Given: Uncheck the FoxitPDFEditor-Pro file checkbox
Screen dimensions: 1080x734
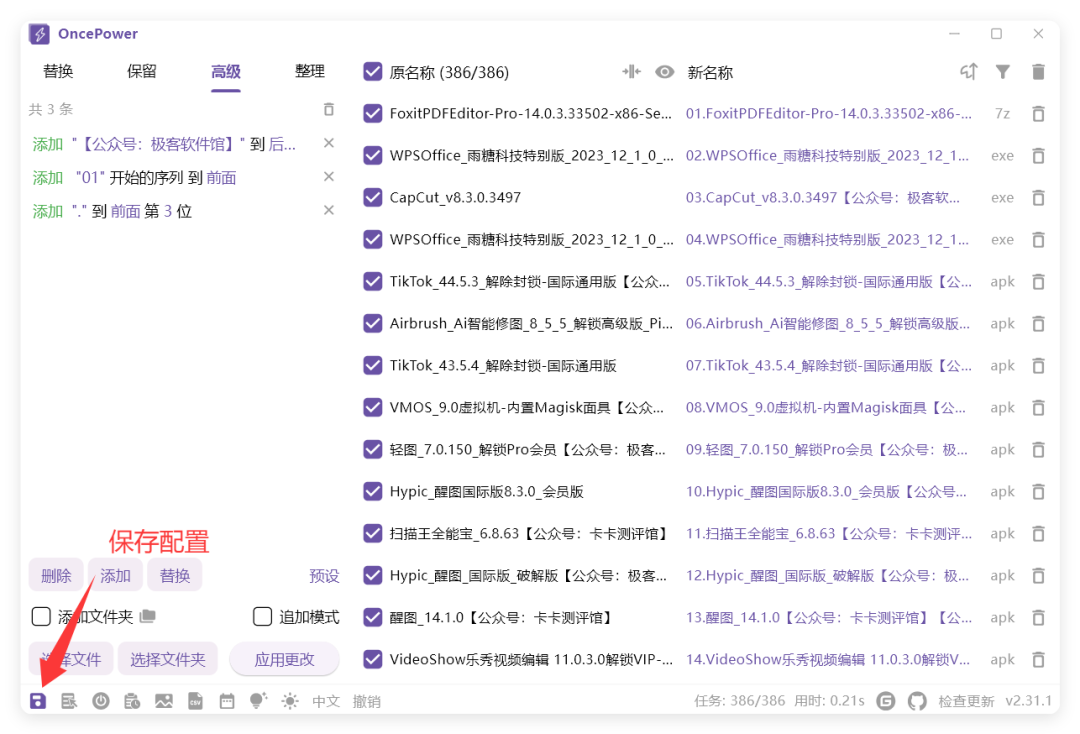Looking at the screenshot, I should pos(373,114).
